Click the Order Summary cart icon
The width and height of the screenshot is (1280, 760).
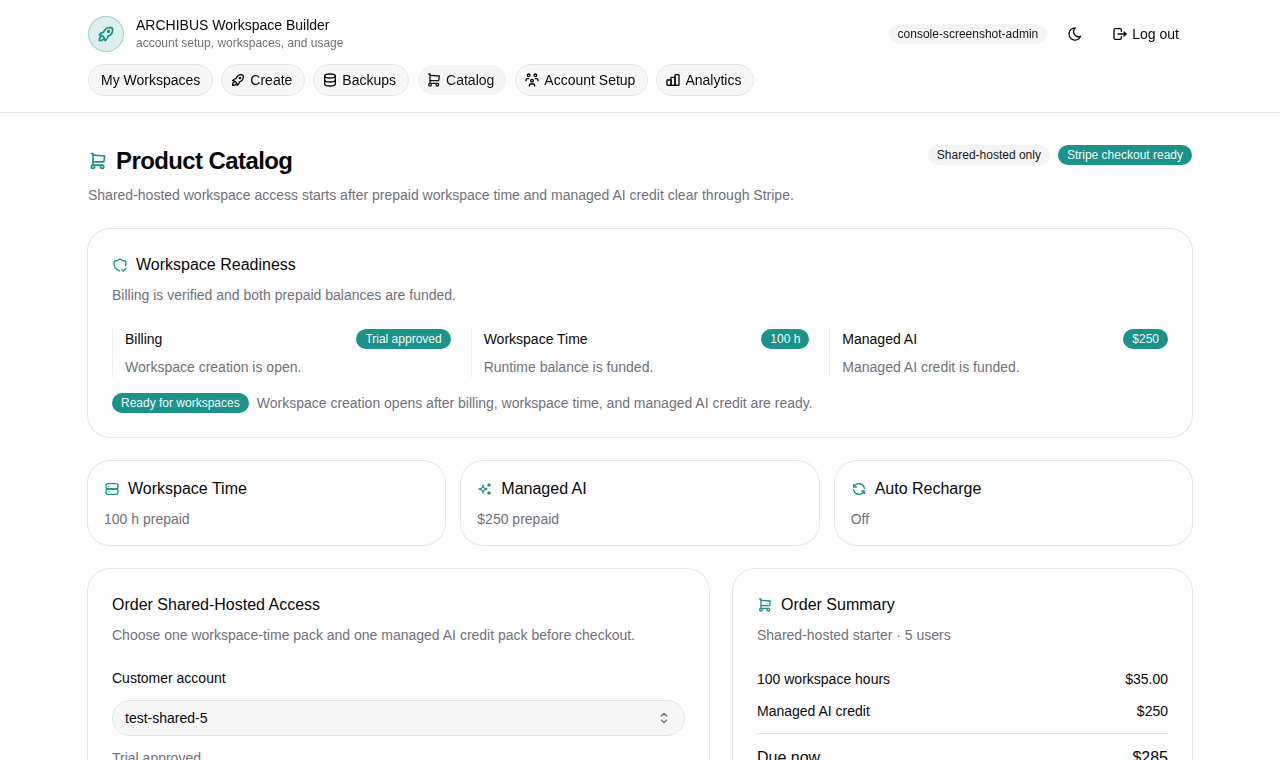(765, 604)
